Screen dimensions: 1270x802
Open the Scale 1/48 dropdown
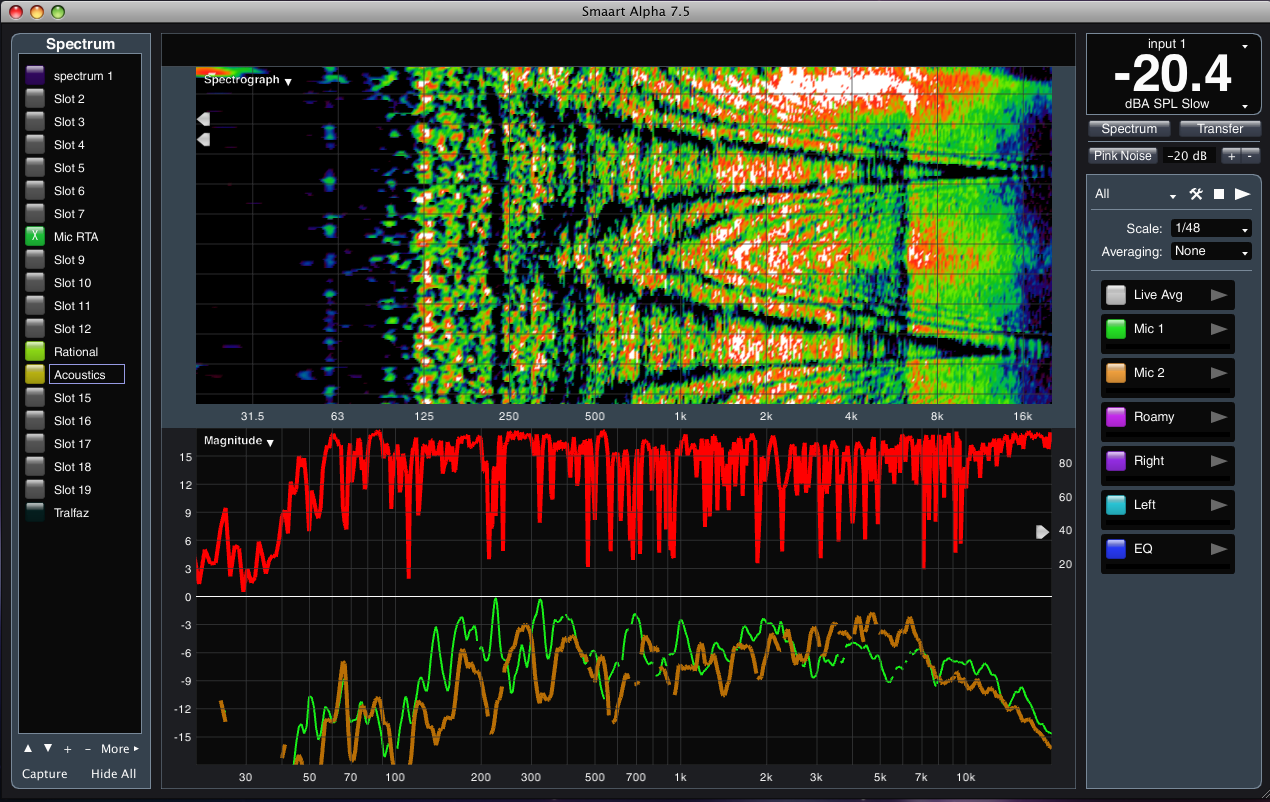coord(1211,228)
